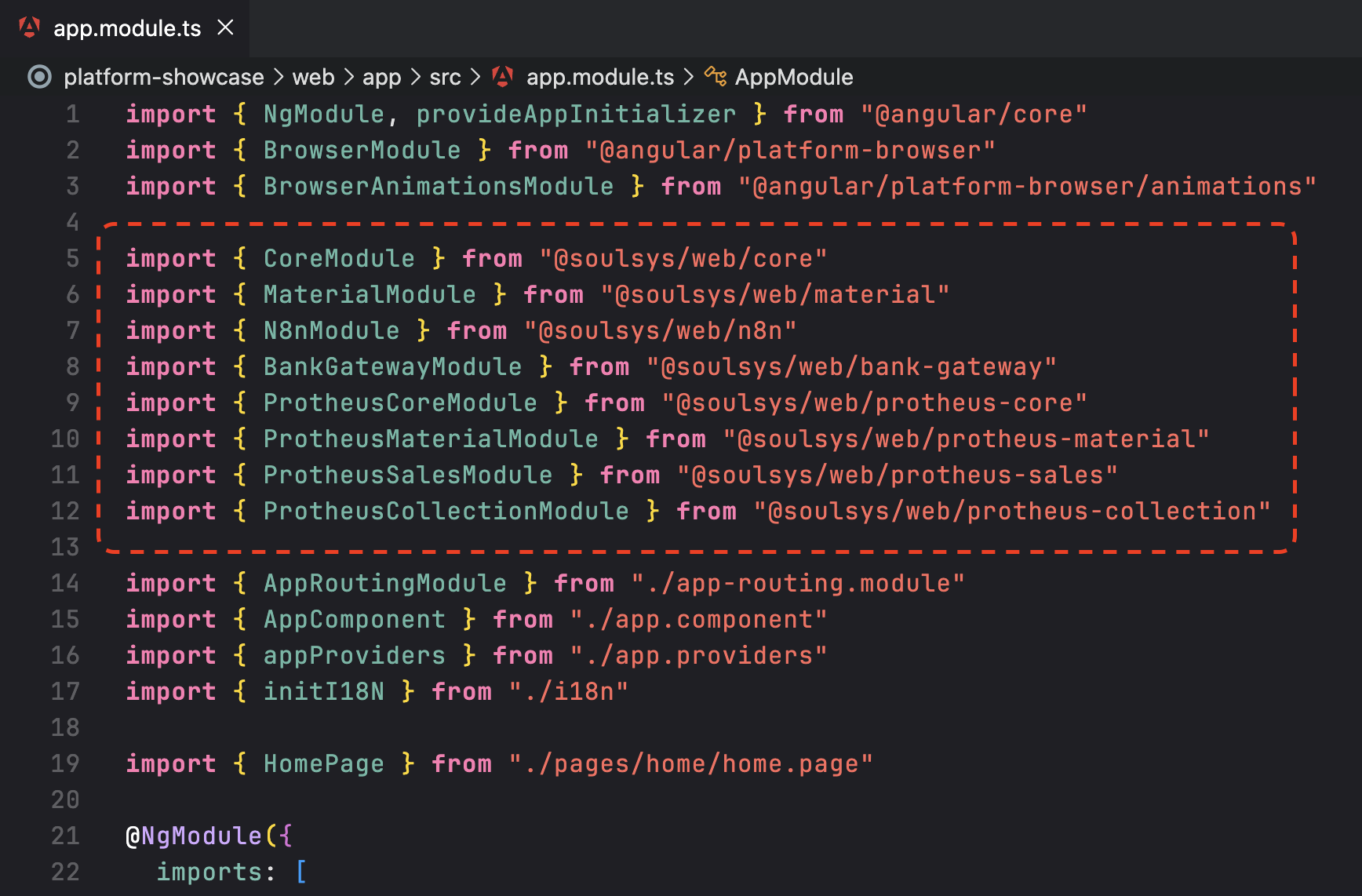Select AppModule in the breadcrumb path
Screen dimensions: 1362x896
pos(793,76)
